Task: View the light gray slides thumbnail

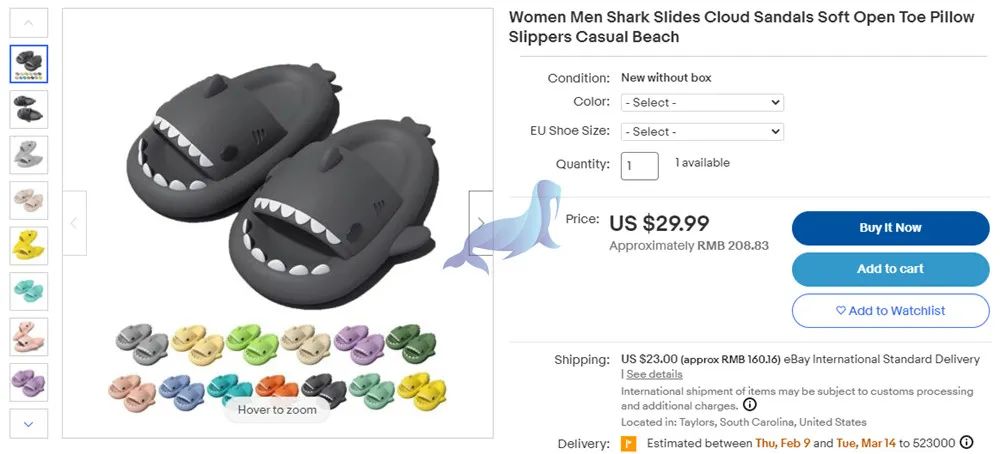Action: point(29,155)
